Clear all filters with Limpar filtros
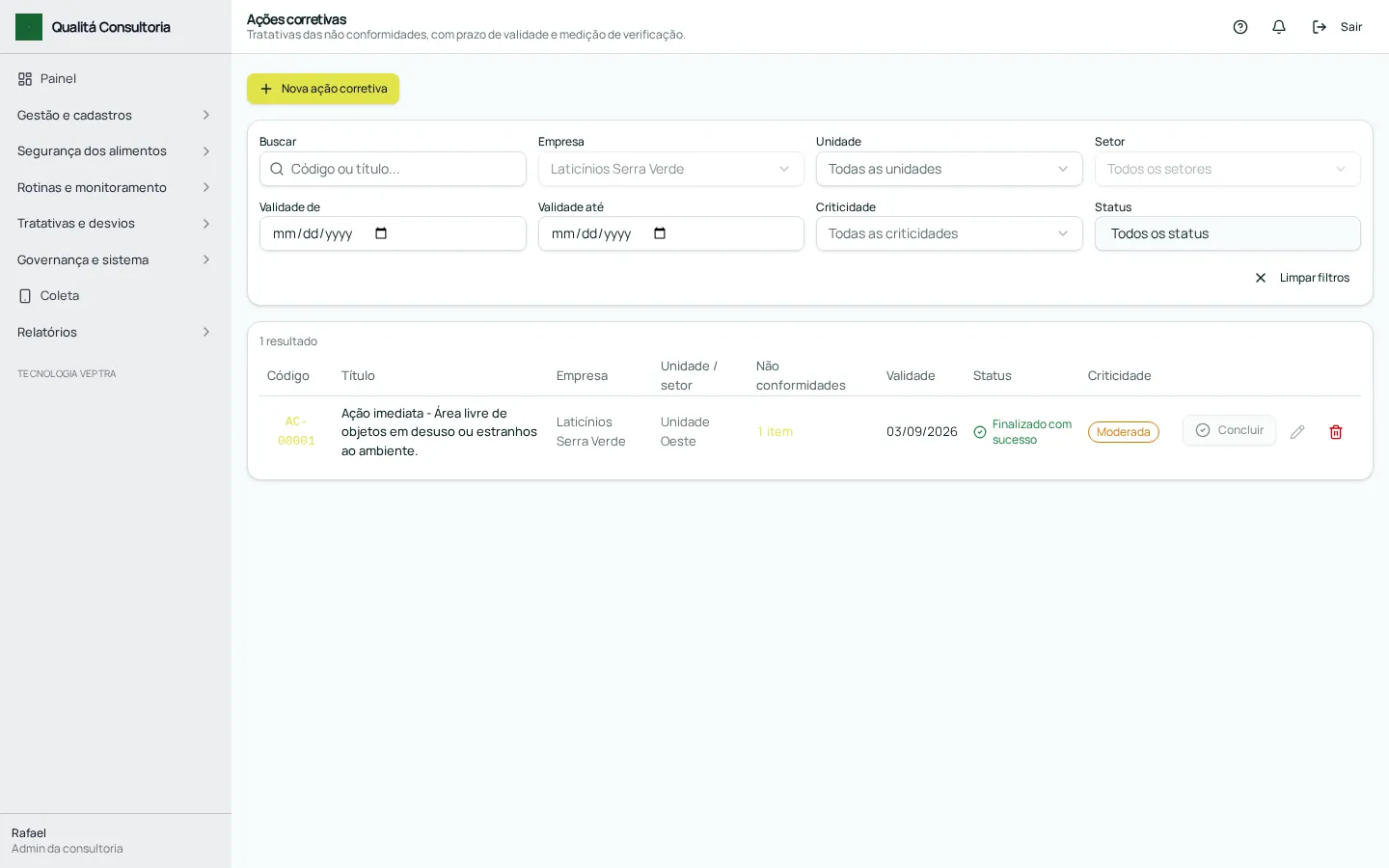The image size is (1389, 868). [1301, 278]
